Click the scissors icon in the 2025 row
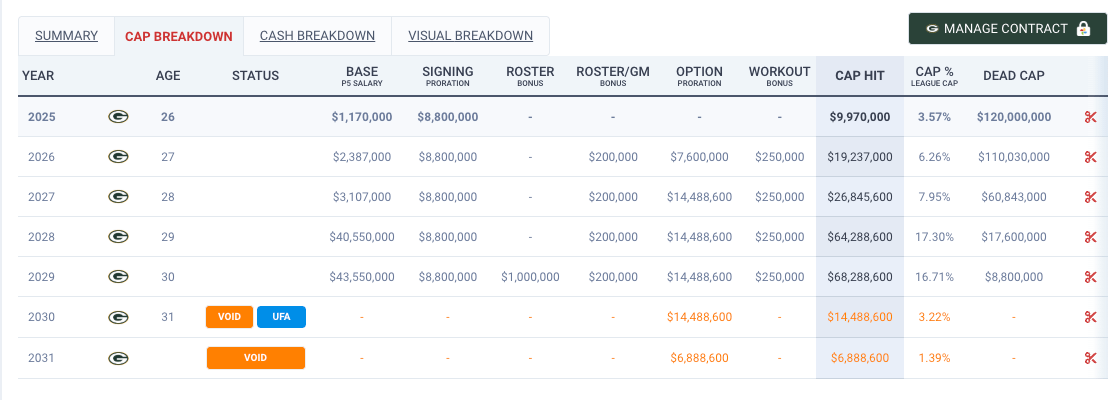 click(x=1090, y=117)
